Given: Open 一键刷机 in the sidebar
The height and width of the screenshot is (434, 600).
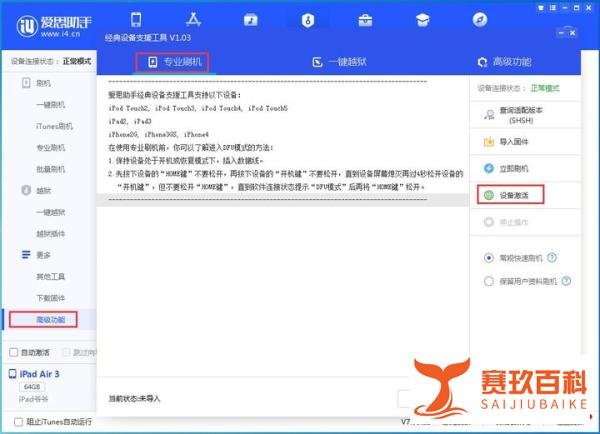Looking at the screenshot, I should pyautogui.click(x=51, y=104).
